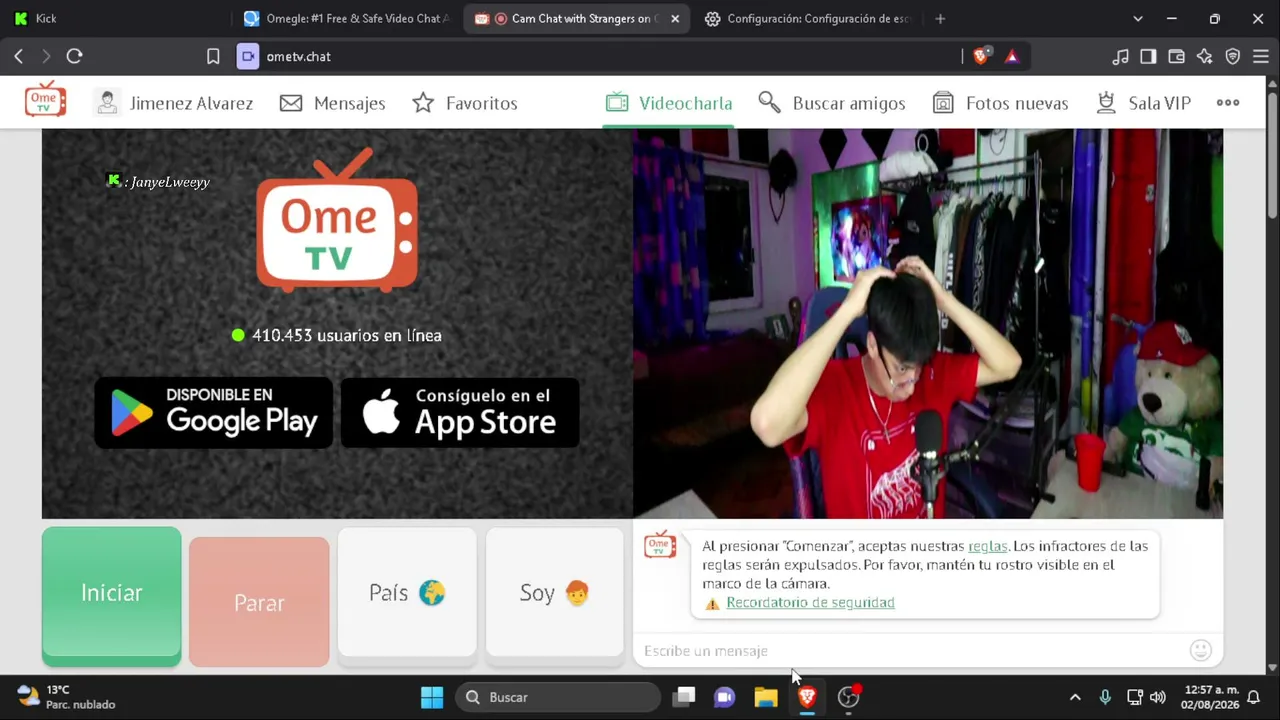Click the Brave Rewards triangle icon
This screenshot has height=720, width=1280.
[1012, 57]
